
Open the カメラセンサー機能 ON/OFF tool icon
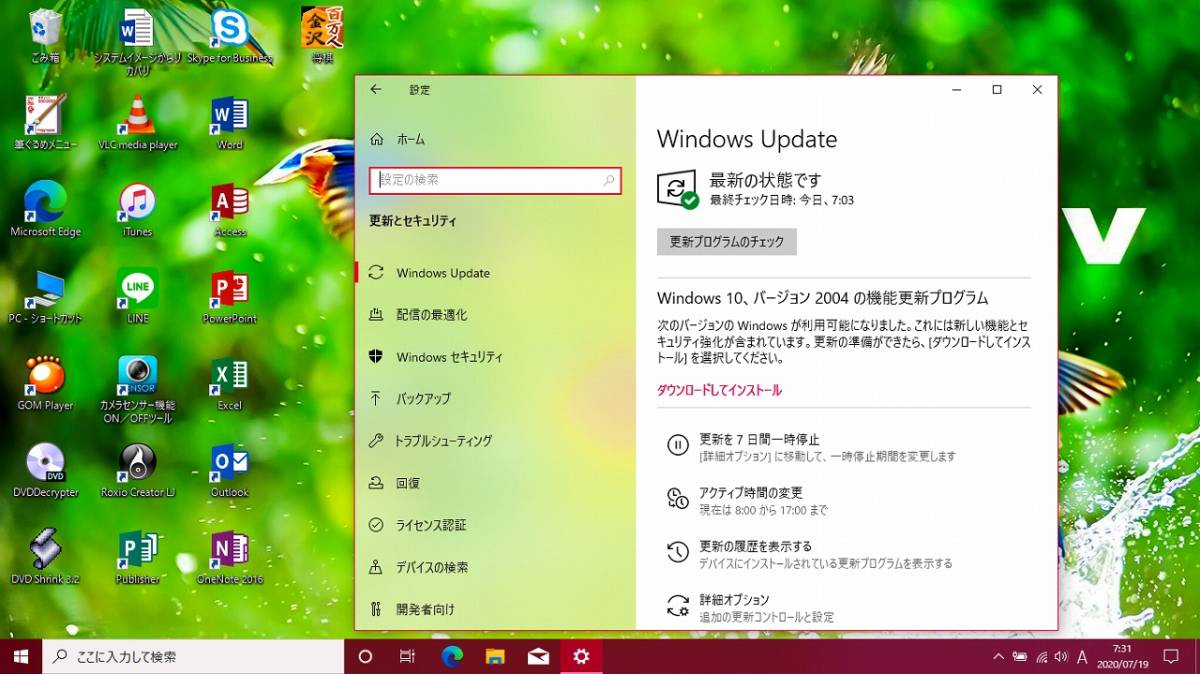[x=137, y=388]
